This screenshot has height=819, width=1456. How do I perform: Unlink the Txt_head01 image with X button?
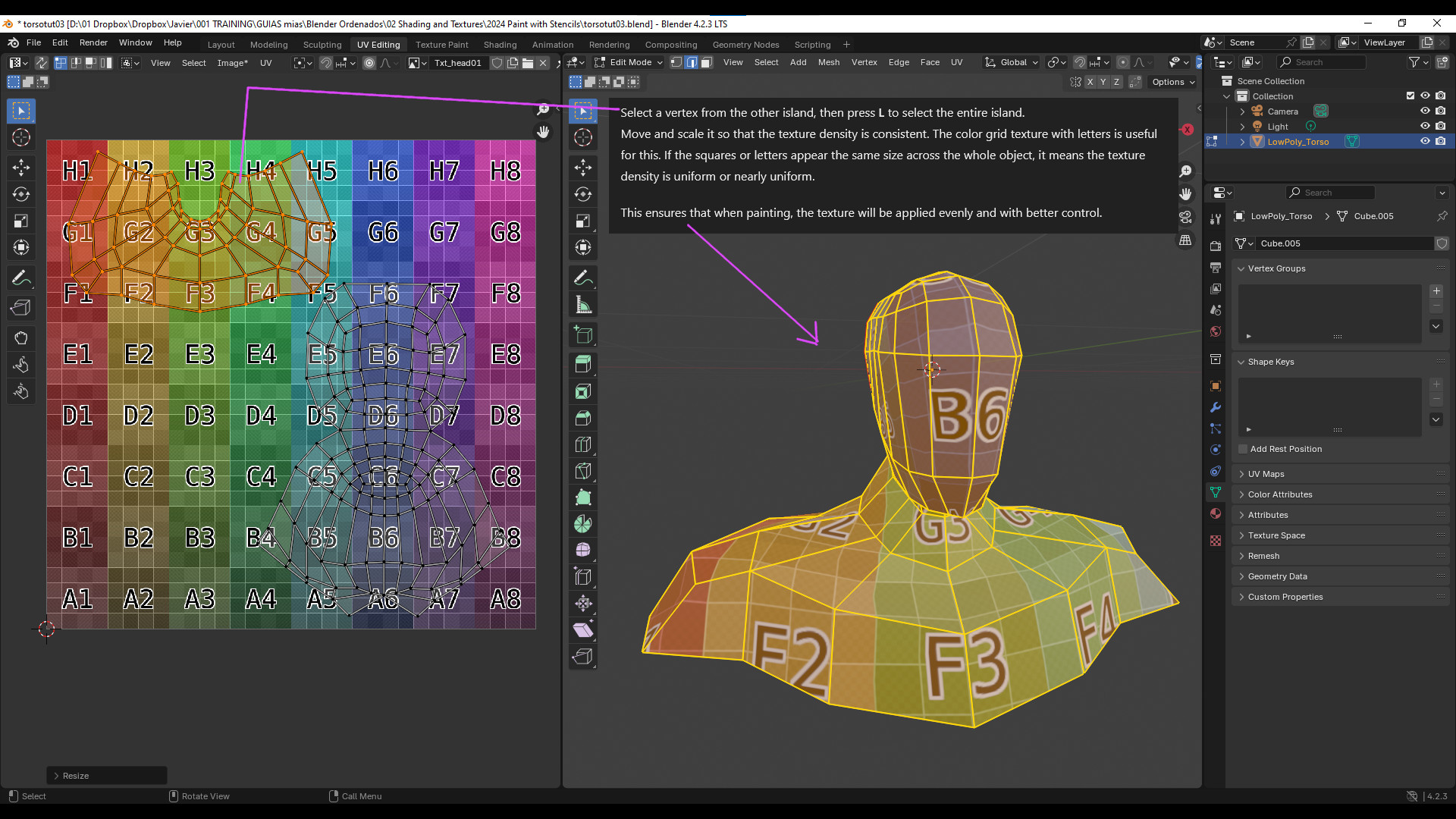coord(543,63)
